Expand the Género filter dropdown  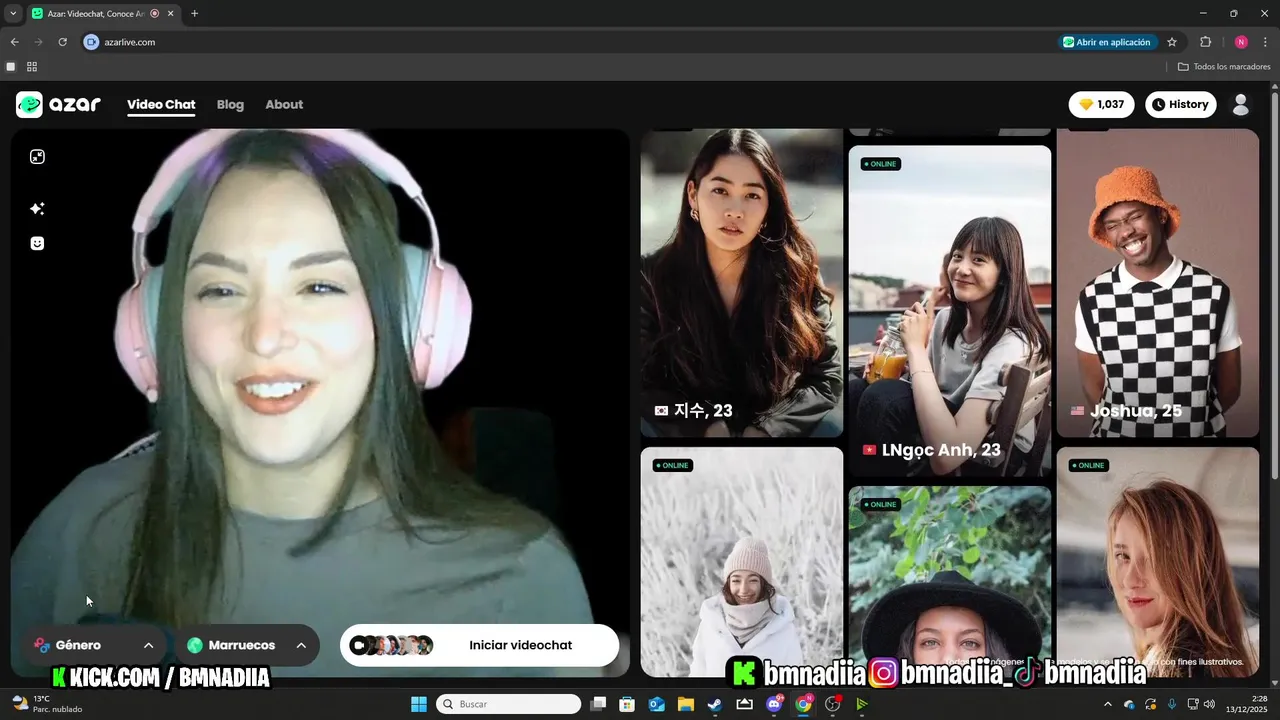point(92,645)
